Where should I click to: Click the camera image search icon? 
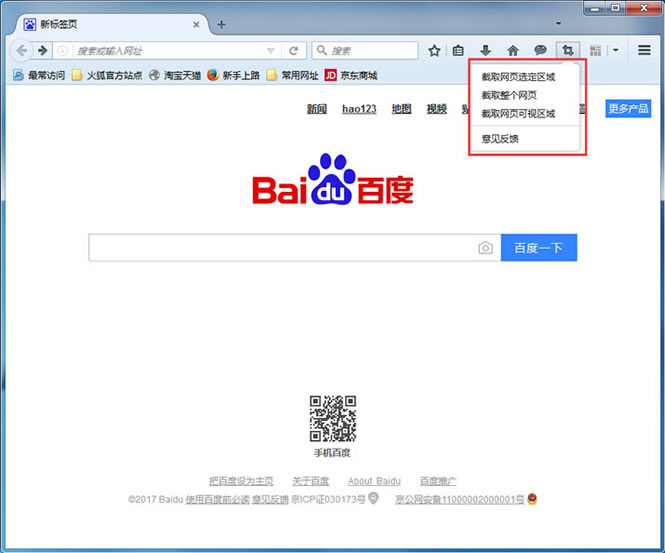click(x=486, y=248)
